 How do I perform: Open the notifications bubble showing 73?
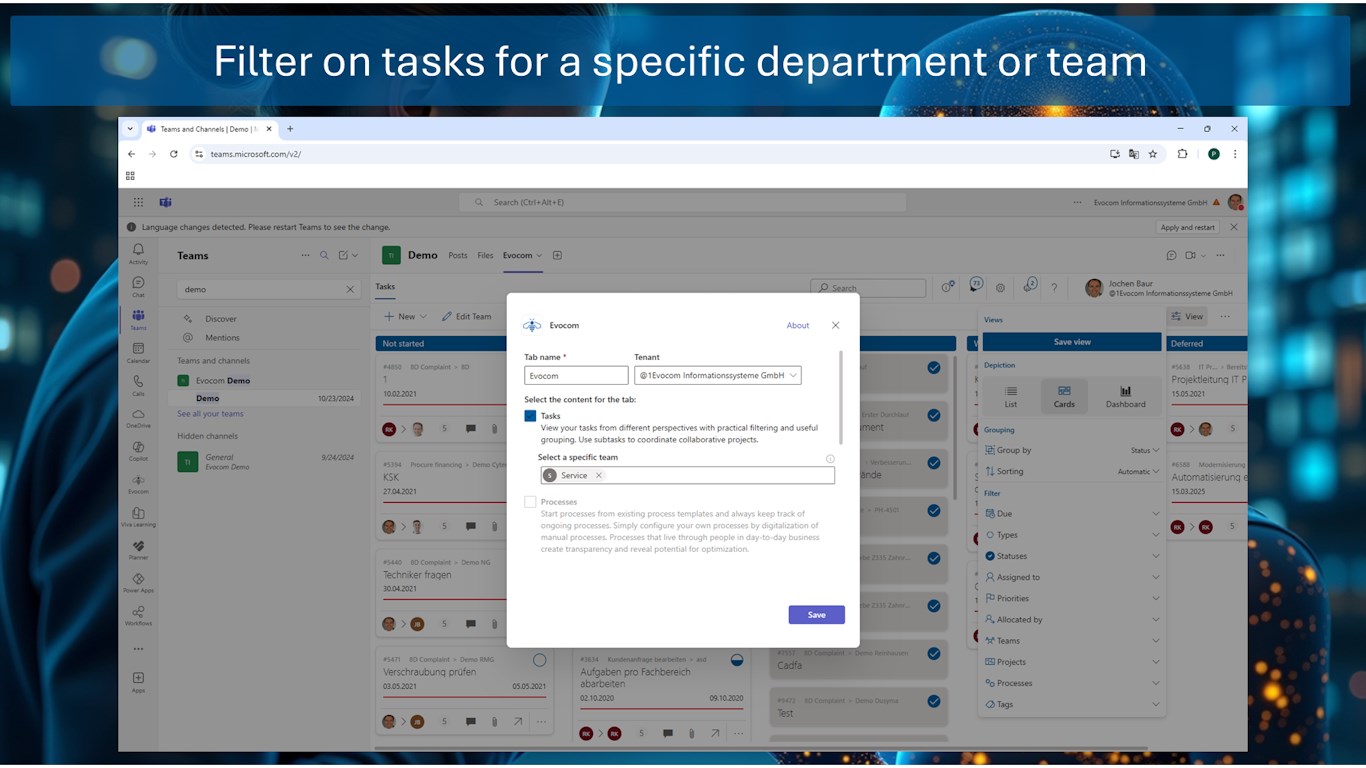(x=976, y=285)
